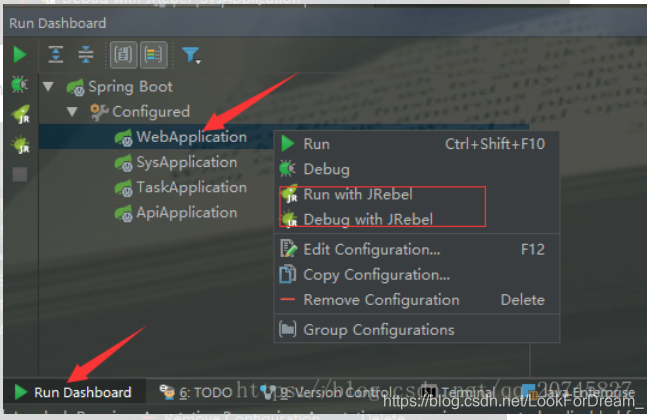Select the Configured tree node
The image size is (654, 420).
[140, 112]
